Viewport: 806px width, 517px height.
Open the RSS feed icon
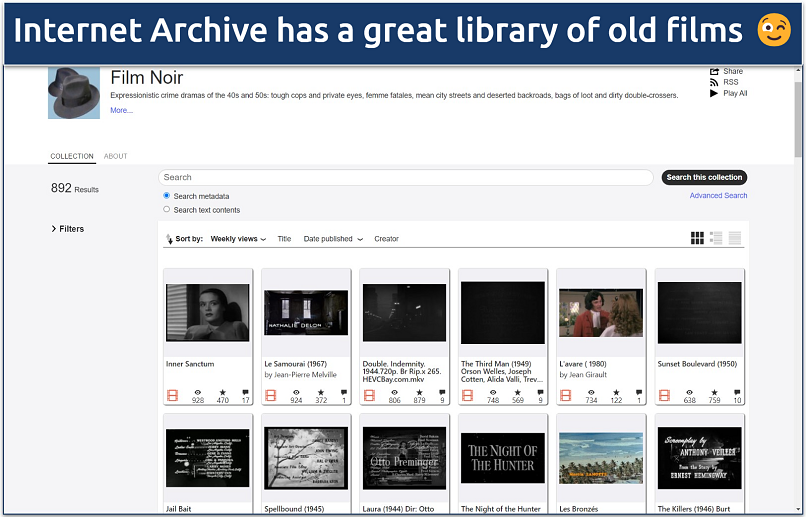pos(714,82)
